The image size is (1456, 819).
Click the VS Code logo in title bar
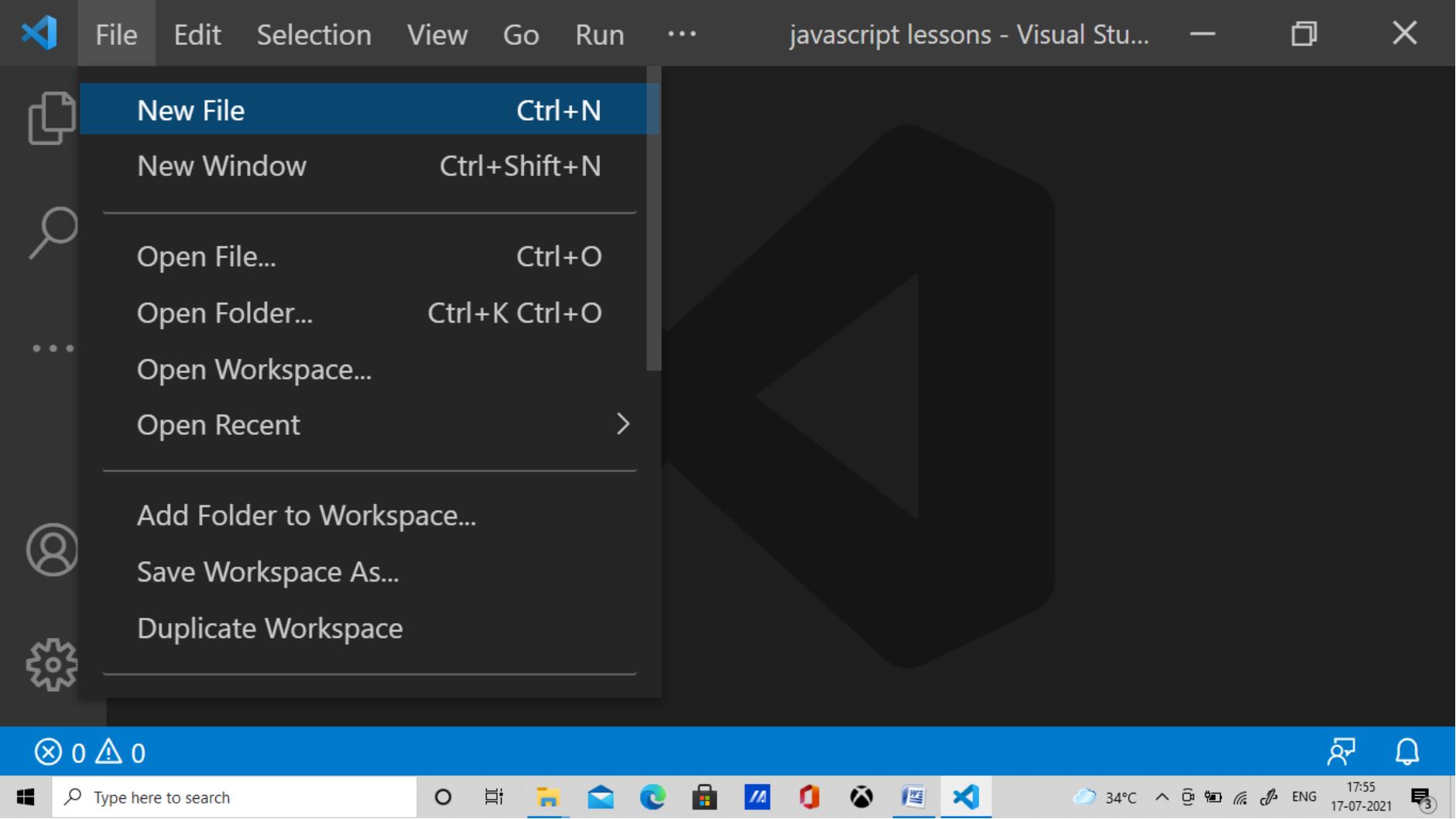(x=39, y=33)
